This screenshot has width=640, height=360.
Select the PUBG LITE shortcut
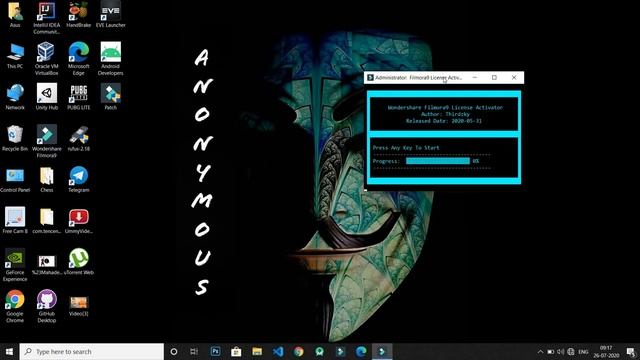click(78, 97)
